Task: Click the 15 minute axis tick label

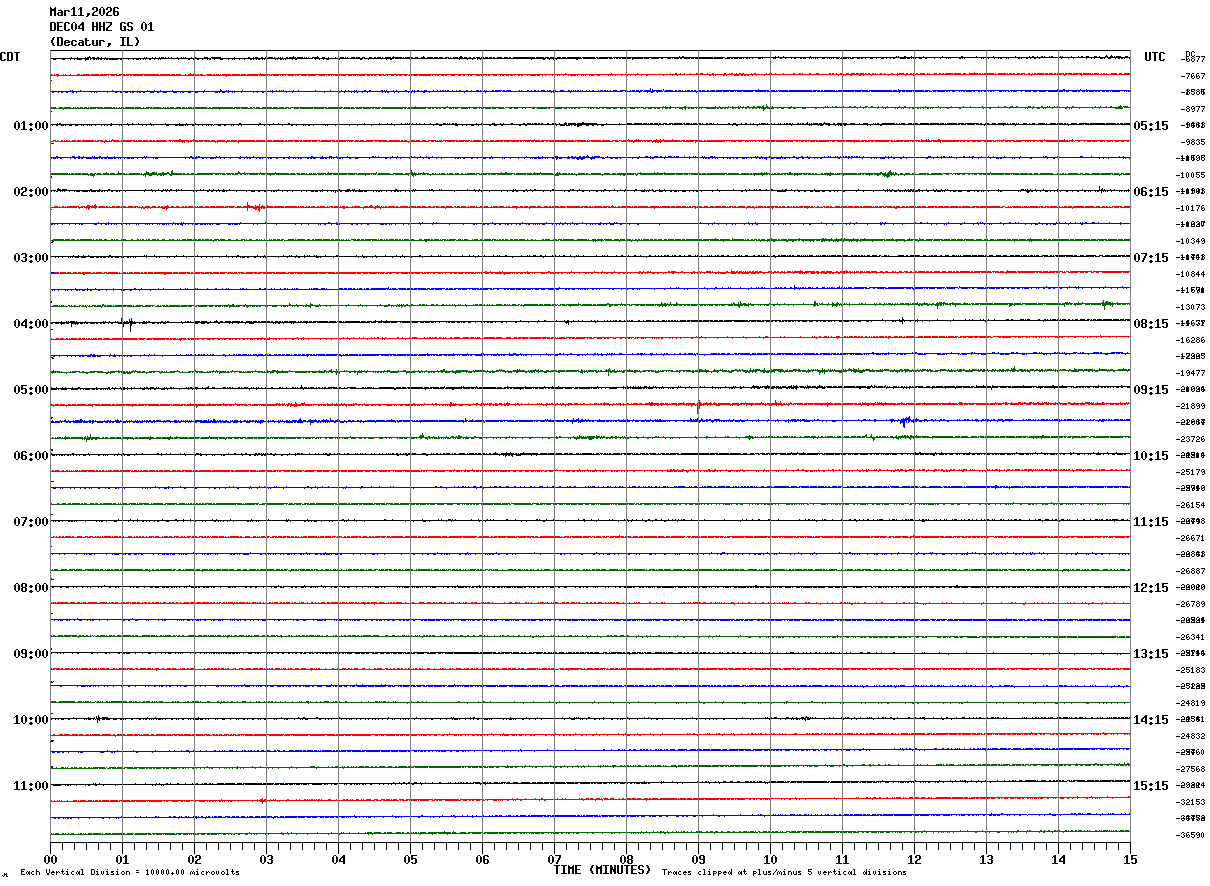Action: coord(1130,859)
